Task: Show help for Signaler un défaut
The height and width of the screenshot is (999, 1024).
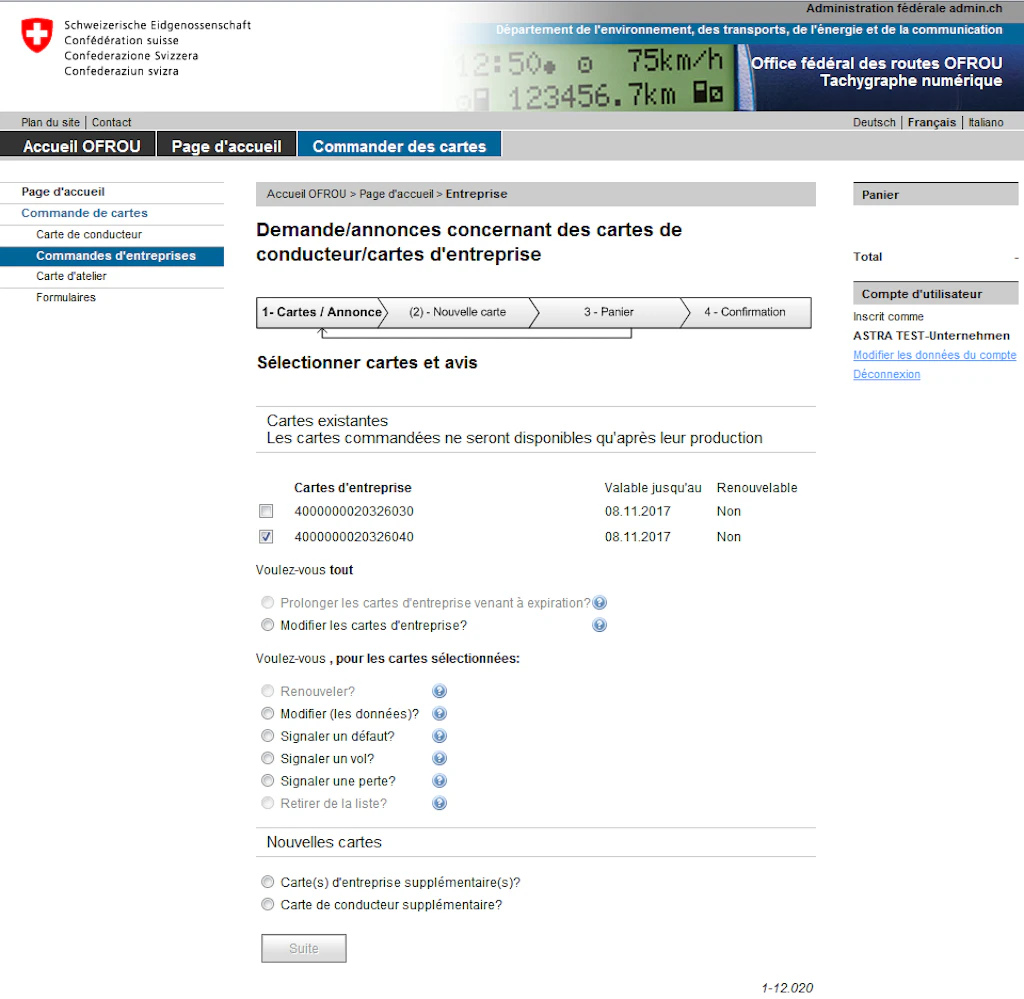Action: [440, 736]
